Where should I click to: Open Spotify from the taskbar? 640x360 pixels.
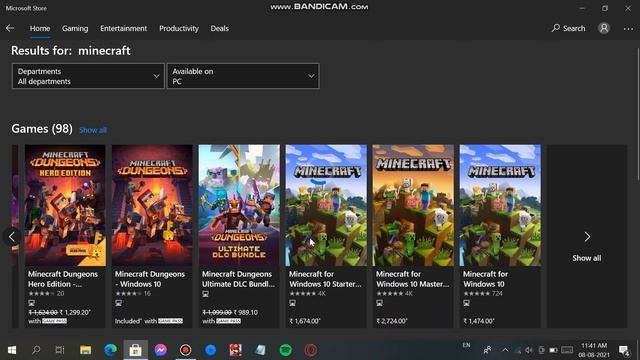[x=286, y=350]
